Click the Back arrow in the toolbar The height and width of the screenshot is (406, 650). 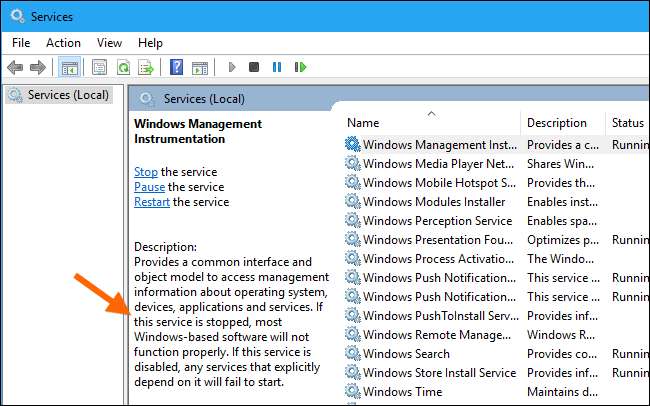16,67
